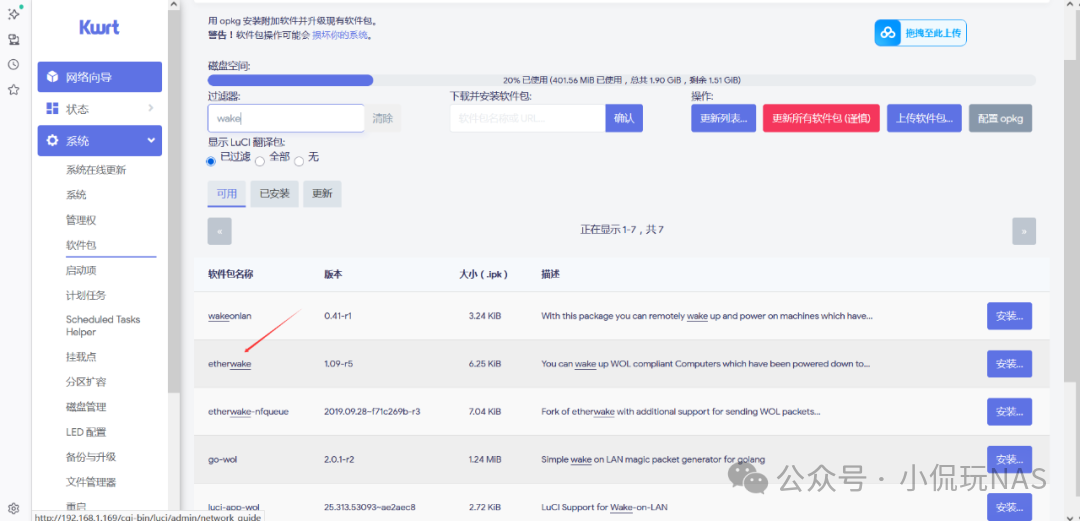
Task: Click the gear icon beside 系统
Action: click(52, 141)
